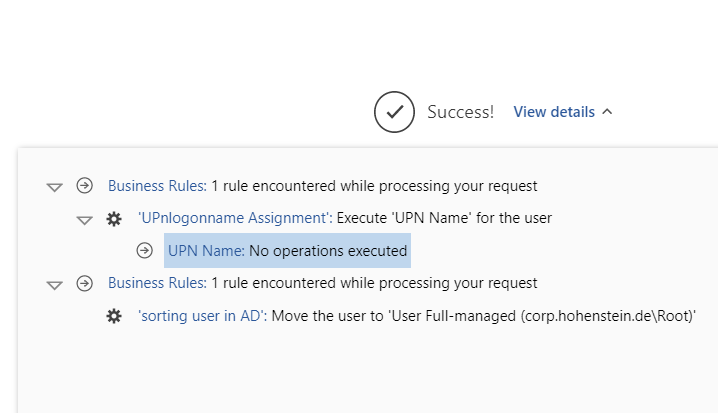Screen dimensions: 718x413
Task: Collapse the second Business Rules tree node
Action: (x=55, y=285)
